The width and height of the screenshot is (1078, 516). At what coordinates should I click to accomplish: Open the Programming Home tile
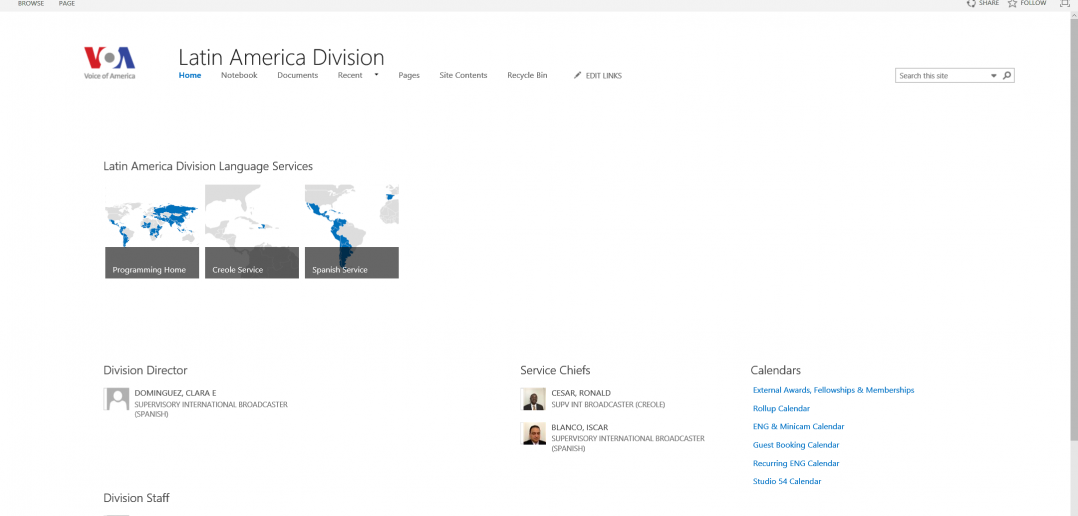152,232
